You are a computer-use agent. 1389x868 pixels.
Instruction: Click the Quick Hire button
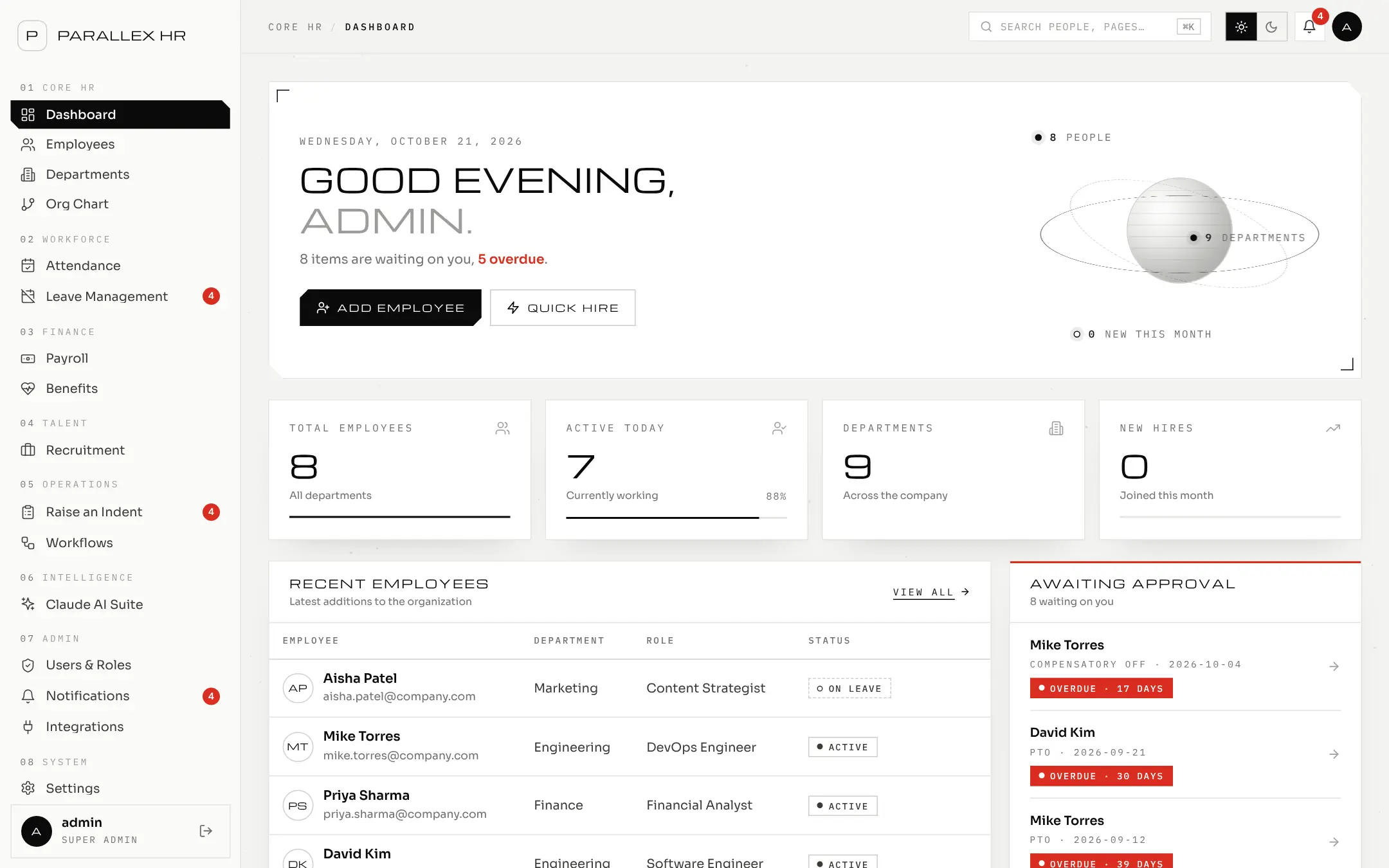(563, 308)
